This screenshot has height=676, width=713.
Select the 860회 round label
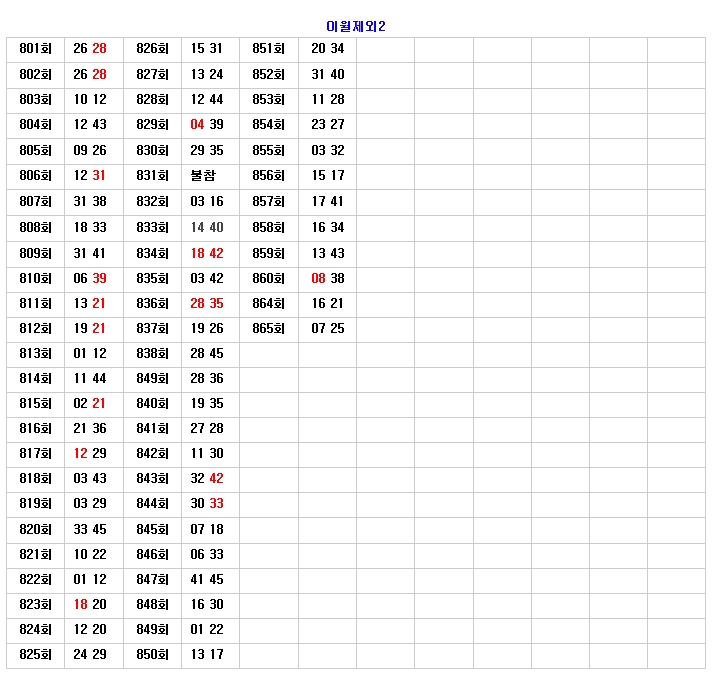point(268,279)
